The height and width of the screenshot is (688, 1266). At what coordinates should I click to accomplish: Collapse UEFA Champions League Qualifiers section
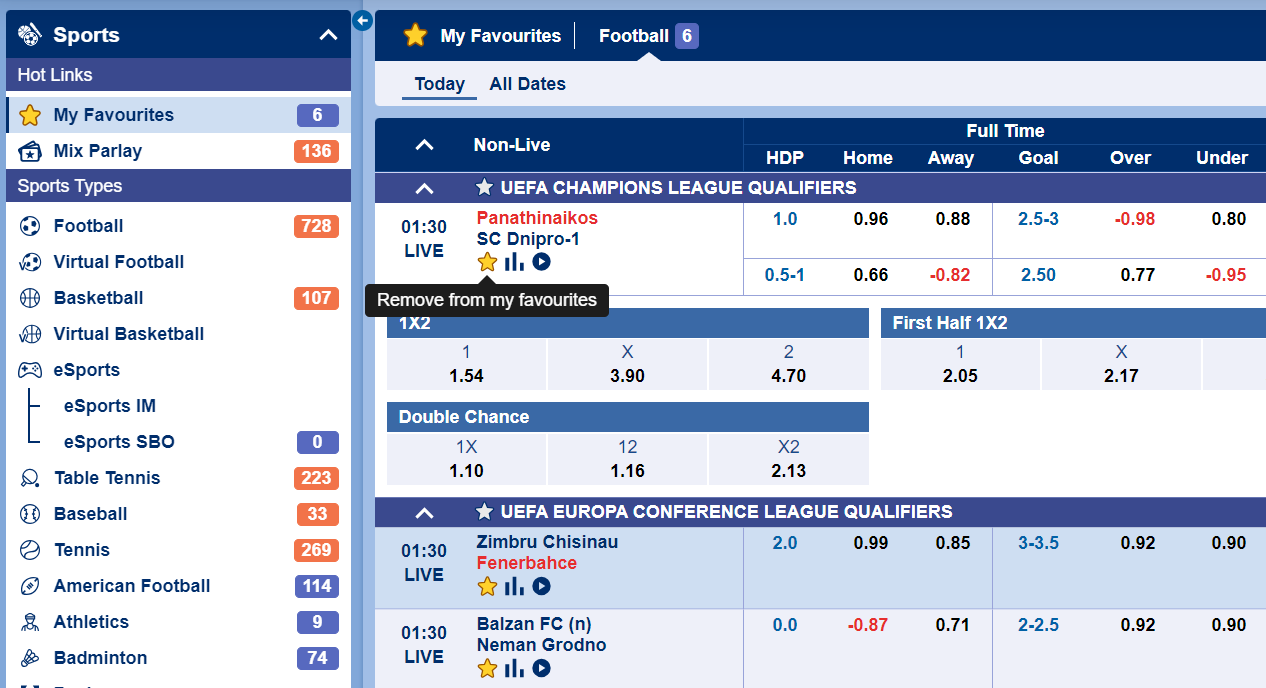424,188
